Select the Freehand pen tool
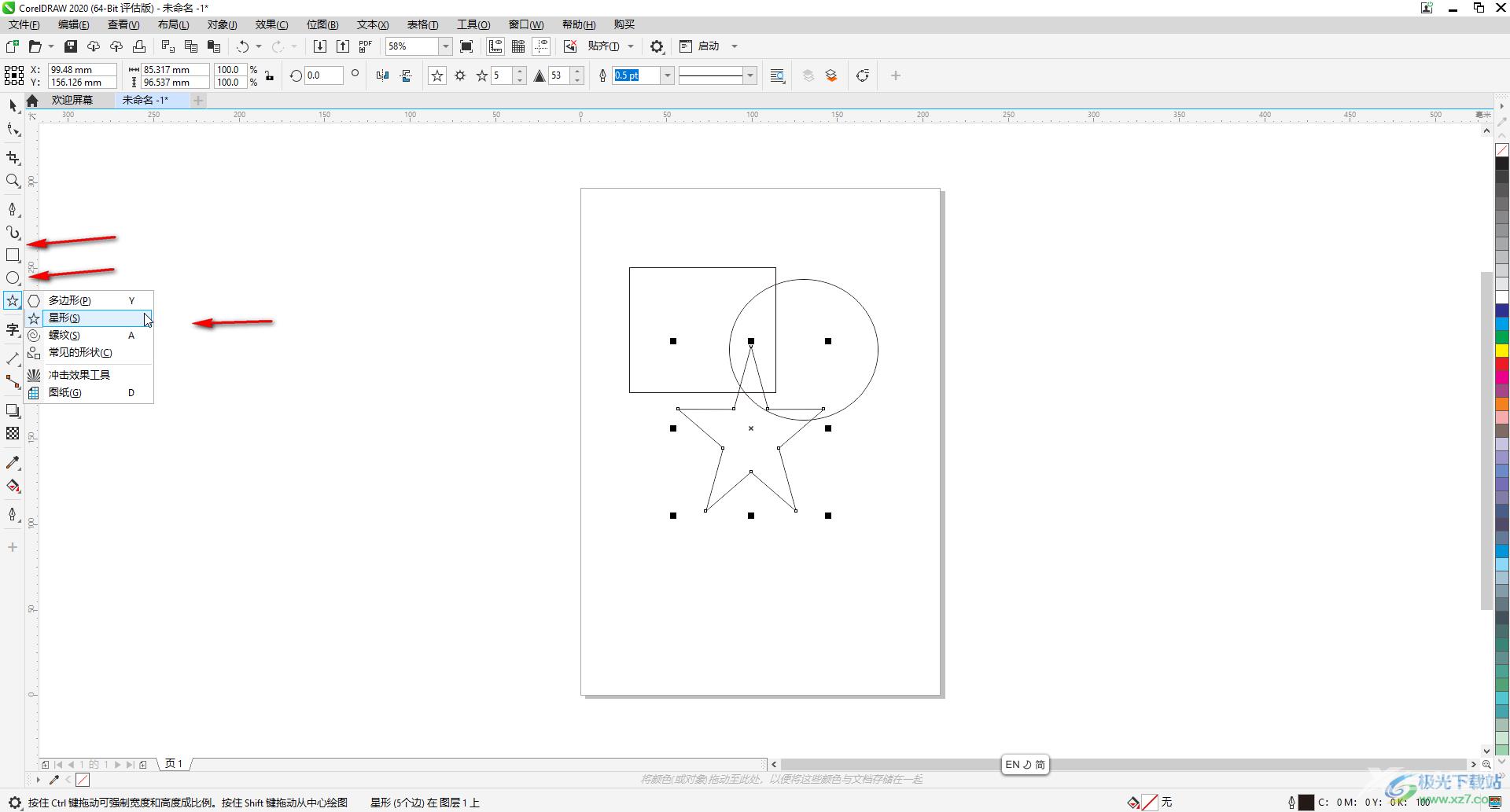The width and height of the screenshot is (1510, 812). coord(13,209)
